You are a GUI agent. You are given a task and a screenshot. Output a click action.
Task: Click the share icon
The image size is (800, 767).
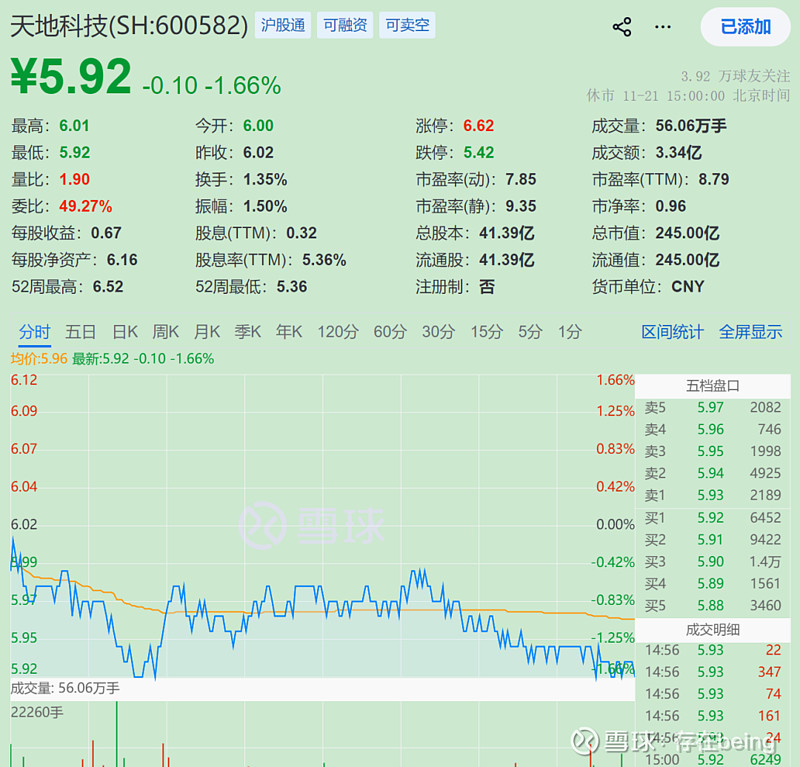(x=621, y=28)
